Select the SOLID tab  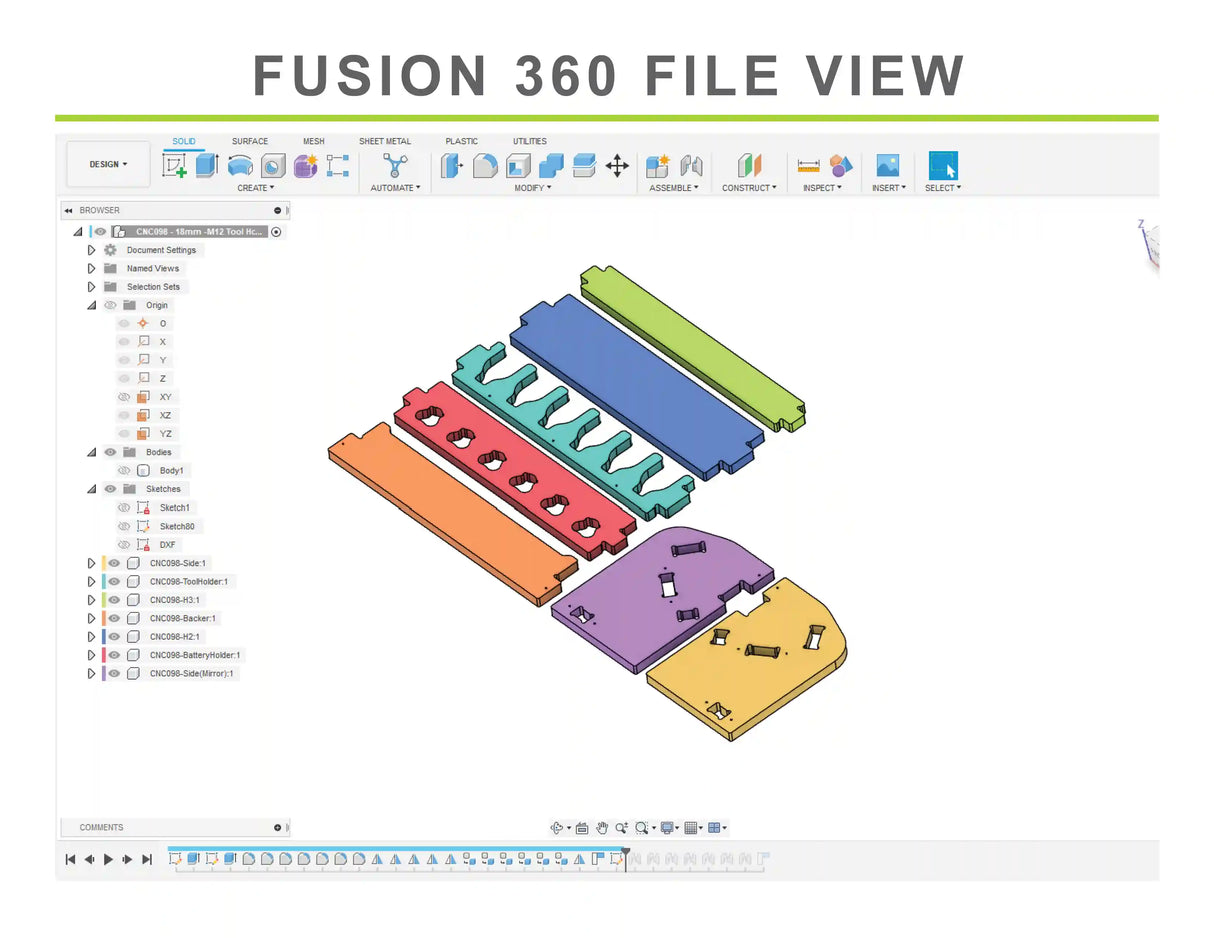[x=184, y=141]
